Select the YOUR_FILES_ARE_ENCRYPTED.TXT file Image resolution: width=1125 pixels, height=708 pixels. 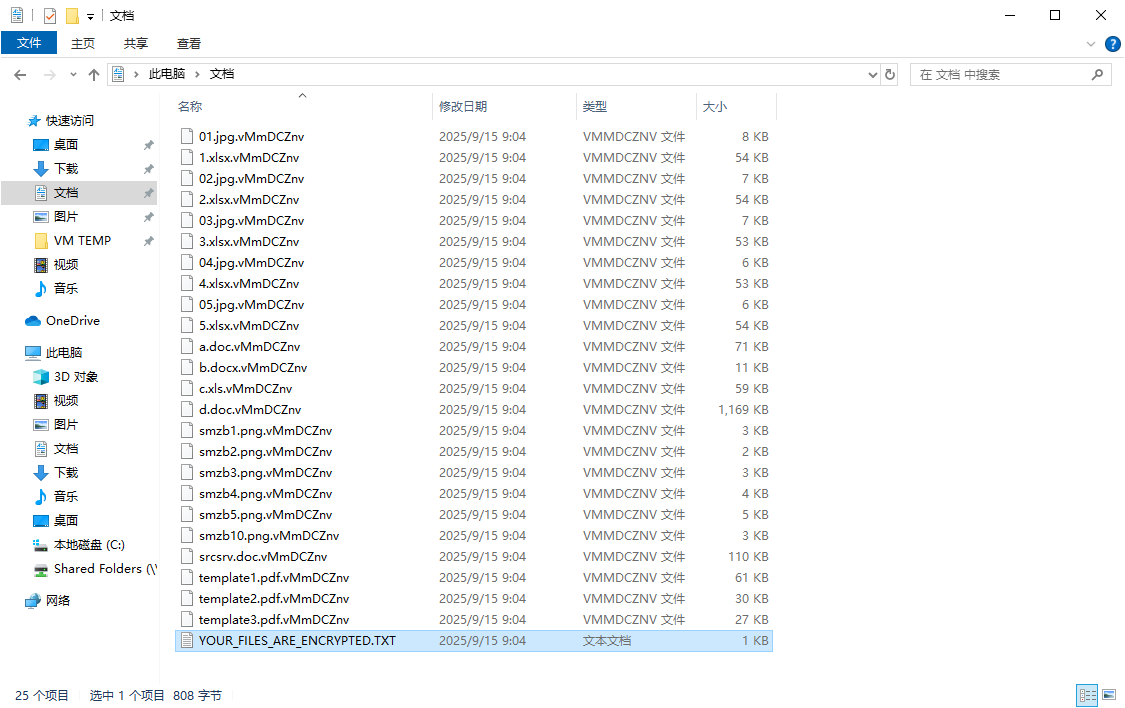click(297, 641)
